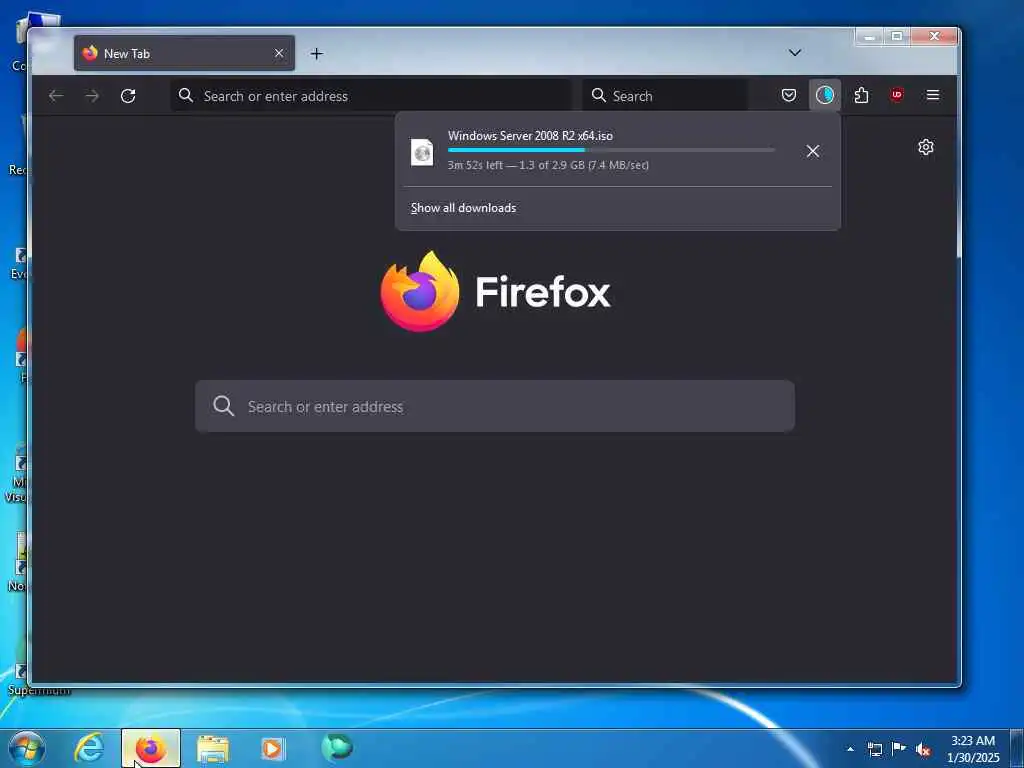Launch Internet Explorer from the taskbar
The width and height of the screenshot is (1024, 768).
(89, 748)
